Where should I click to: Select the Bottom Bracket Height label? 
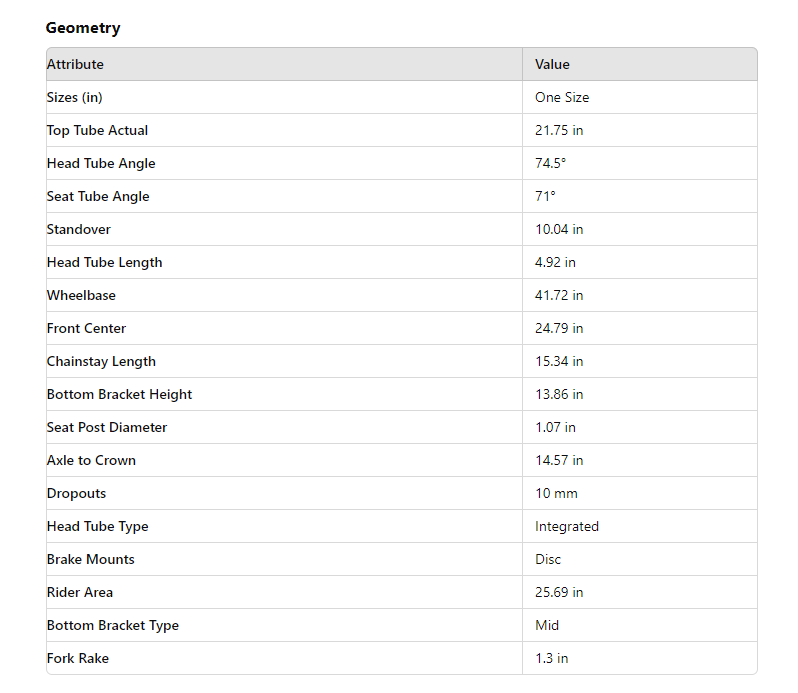click(119, 394)
